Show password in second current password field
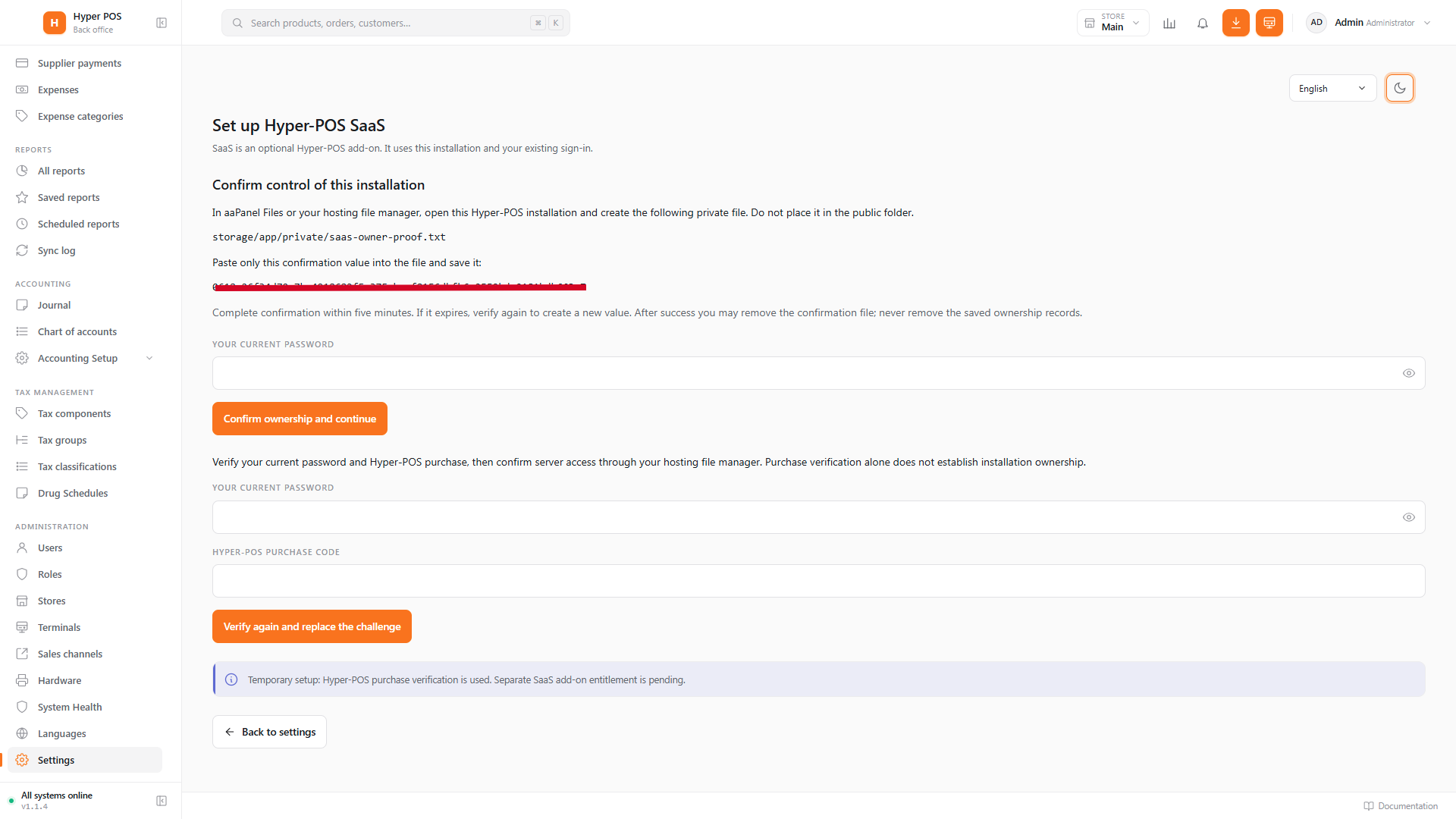The width and height of the screenshot is (1456, 819). coord(1409,517)
